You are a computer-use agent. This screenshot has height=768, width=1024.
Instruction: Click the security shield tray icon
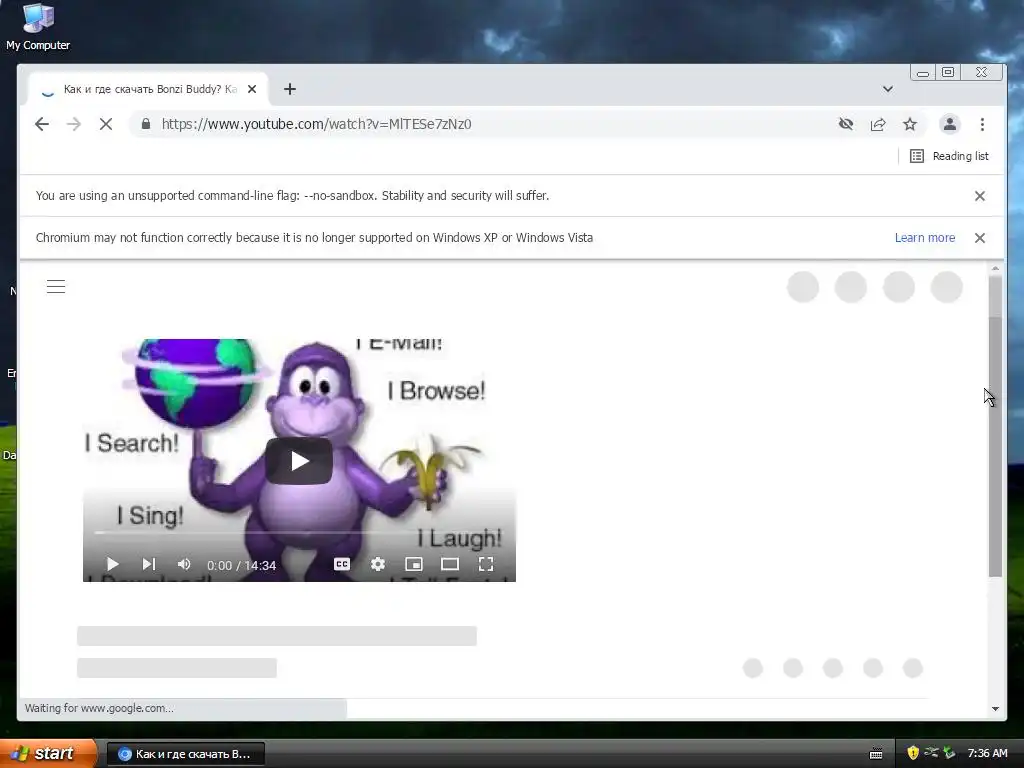(913, 753)
